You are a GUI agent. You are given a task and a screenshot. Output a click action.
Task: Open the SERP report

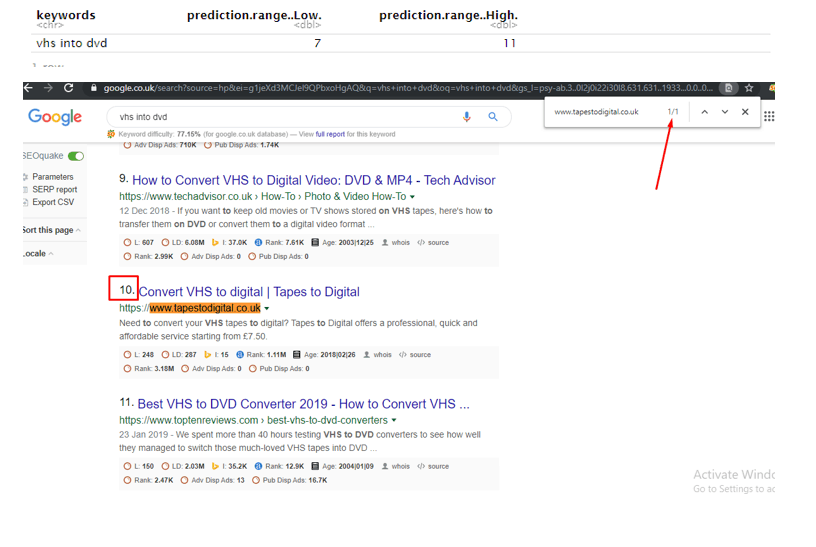click(55, 189)
